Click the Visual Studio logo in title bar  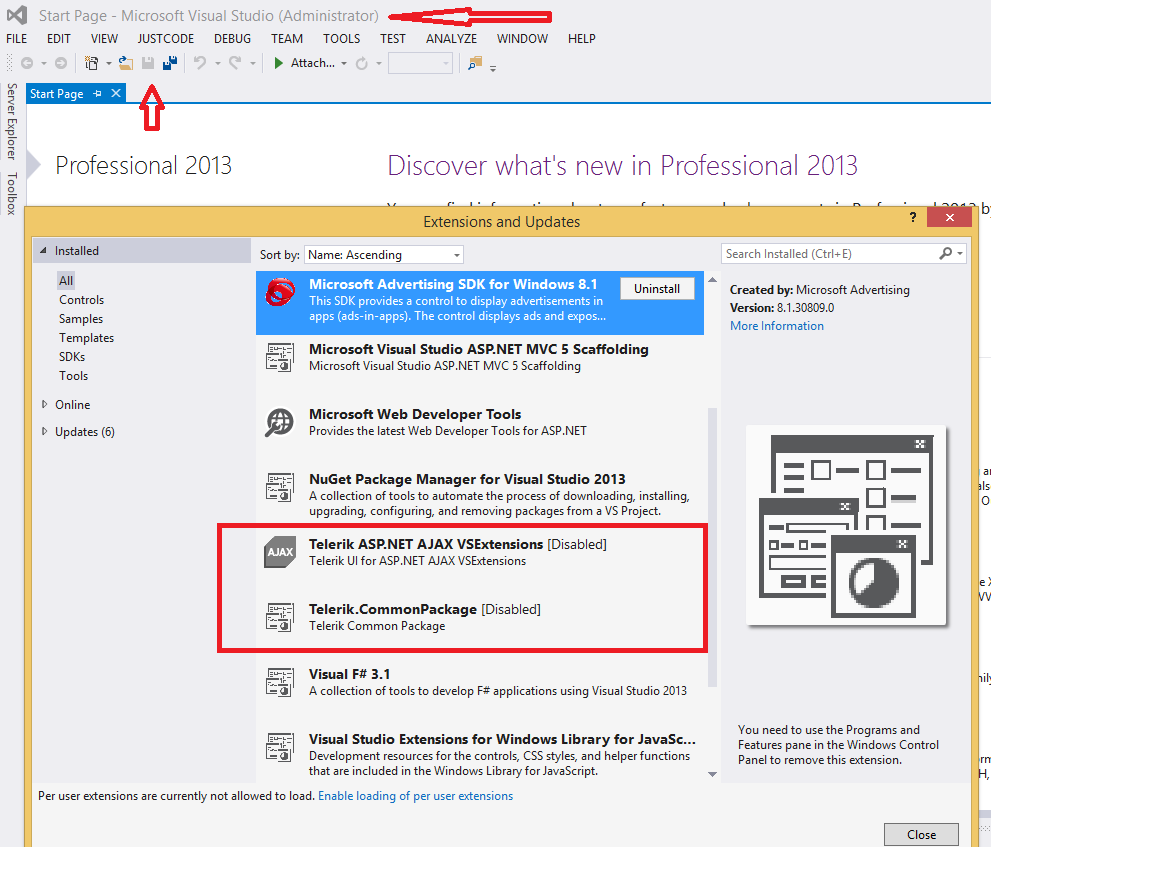pyautogui.click(x=17, y=15)
